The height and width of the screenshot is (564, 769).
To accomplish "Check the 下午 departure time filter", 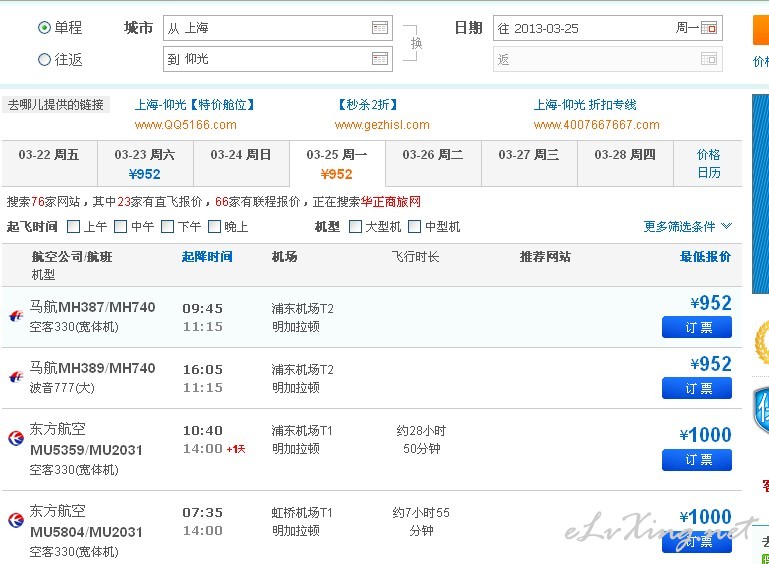I will (x=167, y=227).
